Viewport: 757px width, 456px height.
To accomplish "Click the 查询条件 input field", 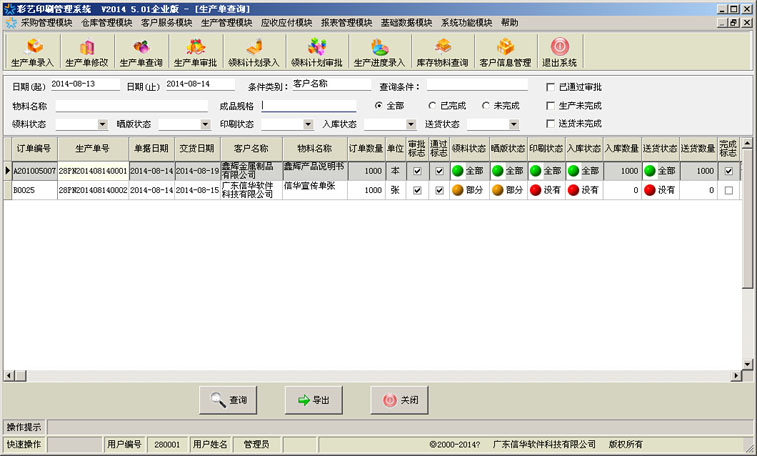I will point(477,84).
